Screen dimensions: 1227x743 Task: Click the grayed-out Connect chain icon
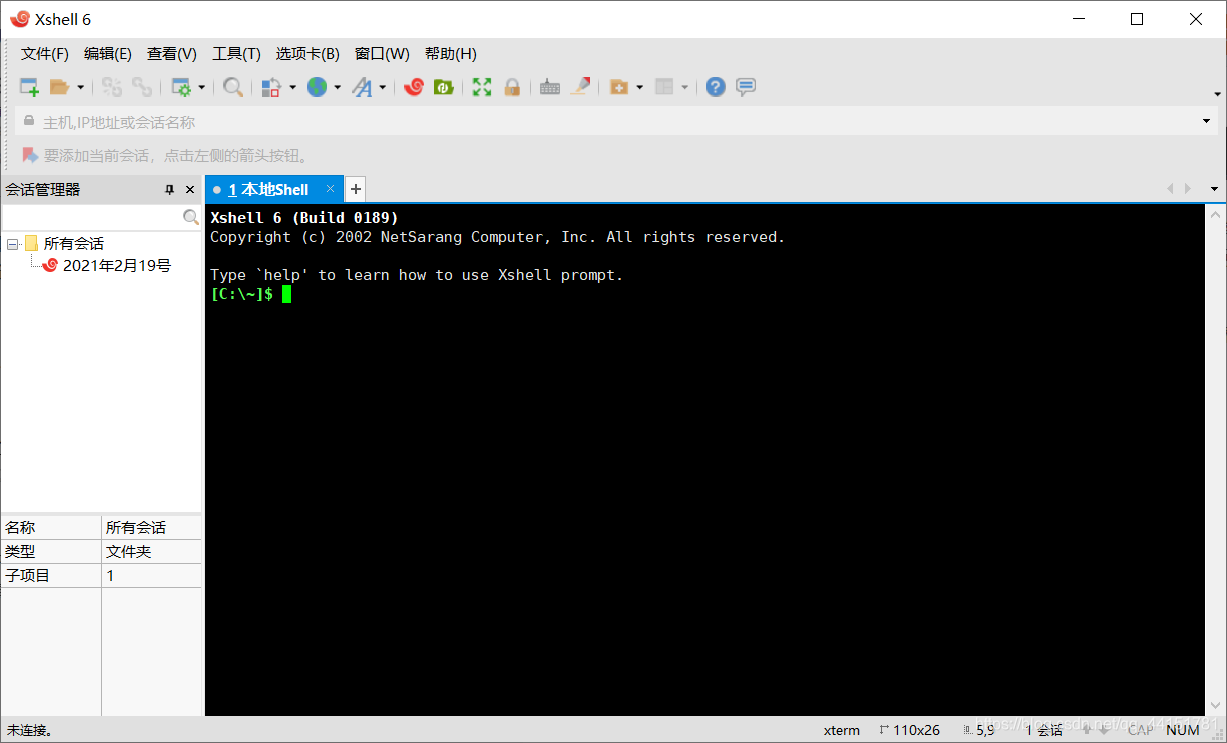coord(112,87)
